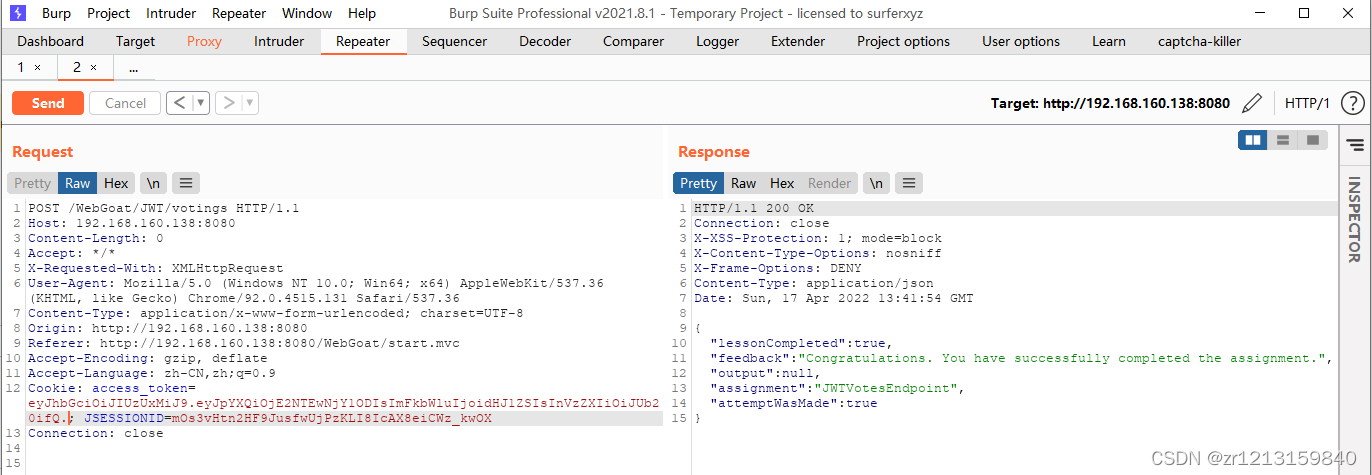This screenshot has width=1372, height=475.
Task: Switch Response view to Pretty
Action: coord(698,183)
